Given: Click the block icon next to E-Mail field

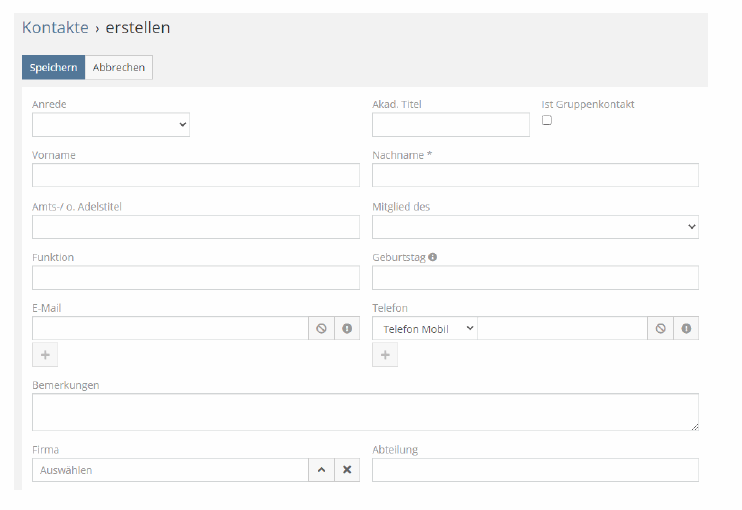Looking at the screenshot, I should click(x=321, y=328).
